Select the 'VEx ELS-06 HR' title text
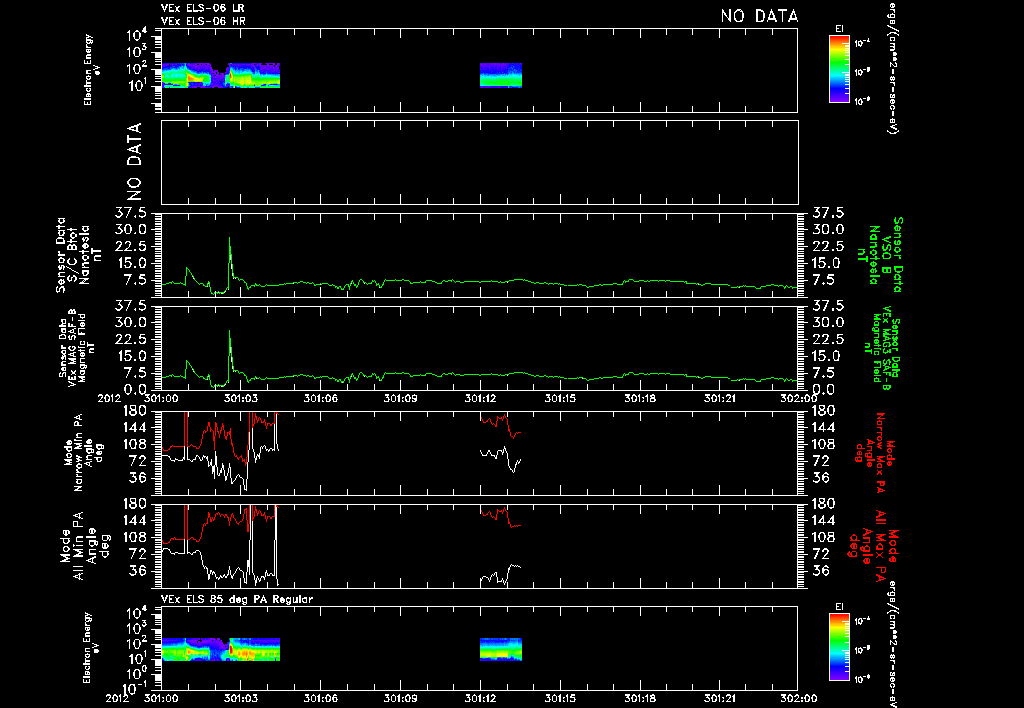Image resolution: width=1024 pixels, height=708 pixels. [203, 21]
